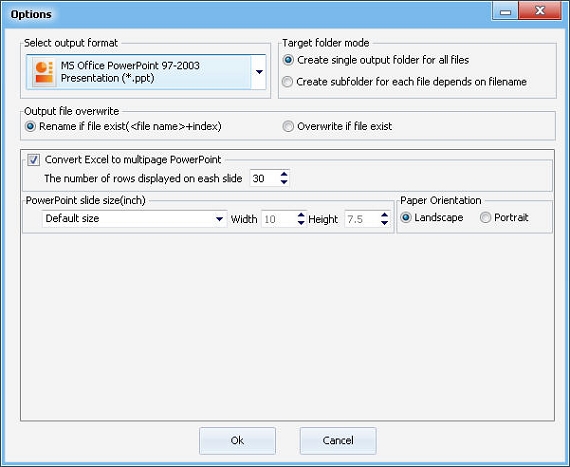Open the output format dropdown arrow
The width and height of the screenshot is (570, 467).
click(x=259, y=72)
